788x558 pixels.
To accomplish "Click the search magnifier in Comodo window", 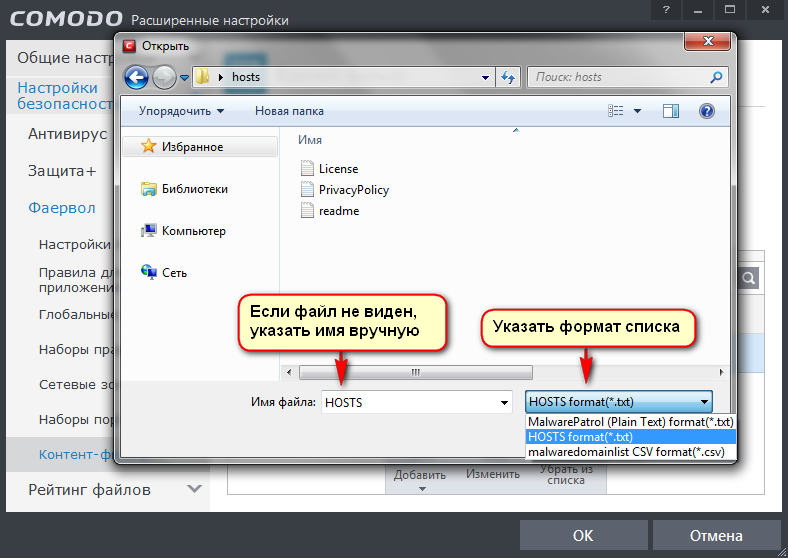I will (749, 278).
